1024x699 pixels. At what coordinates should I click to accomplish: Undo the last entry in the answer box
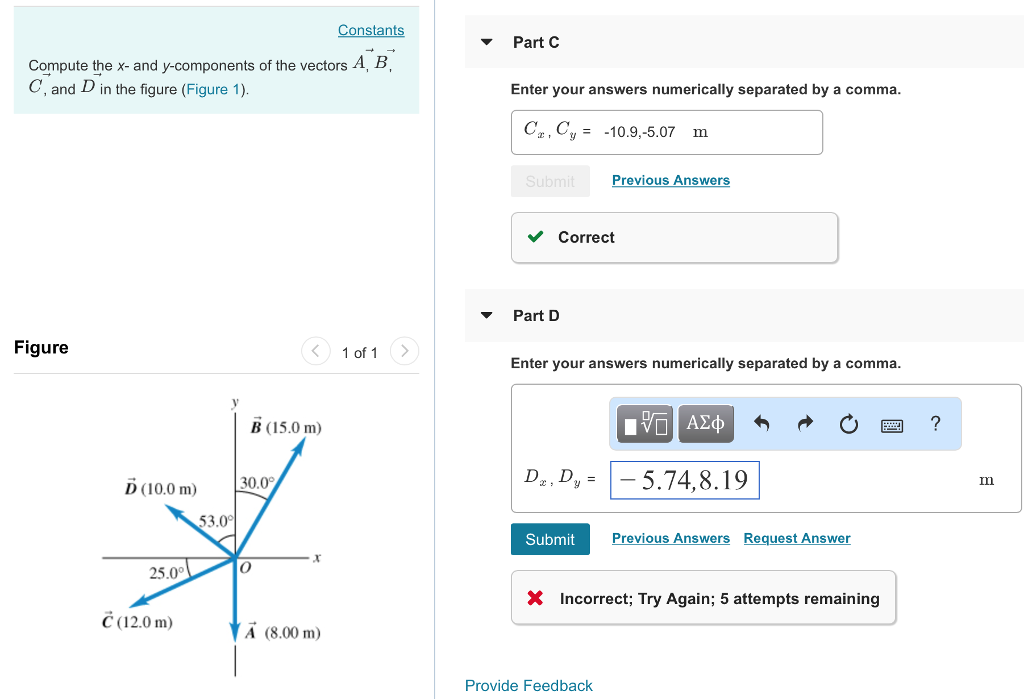(761, 424)
